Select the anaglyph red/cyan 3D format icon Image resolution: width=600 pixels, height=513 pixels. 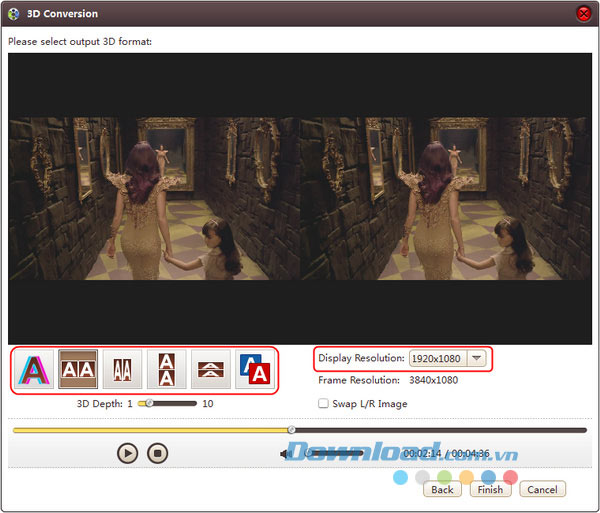click(x=34, y=370)
